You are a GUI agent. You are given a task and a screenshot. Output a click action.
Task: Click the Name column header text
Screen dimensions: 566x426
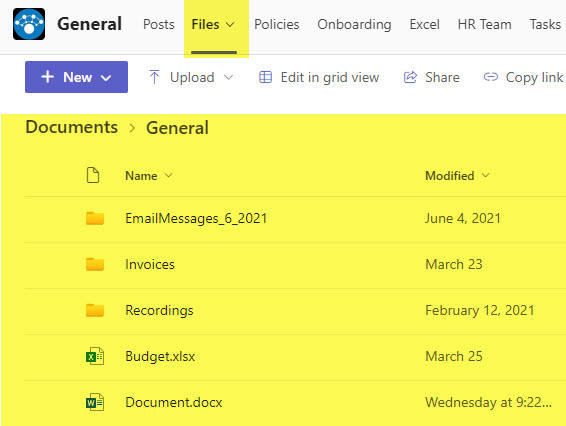[x=141, y=176]
